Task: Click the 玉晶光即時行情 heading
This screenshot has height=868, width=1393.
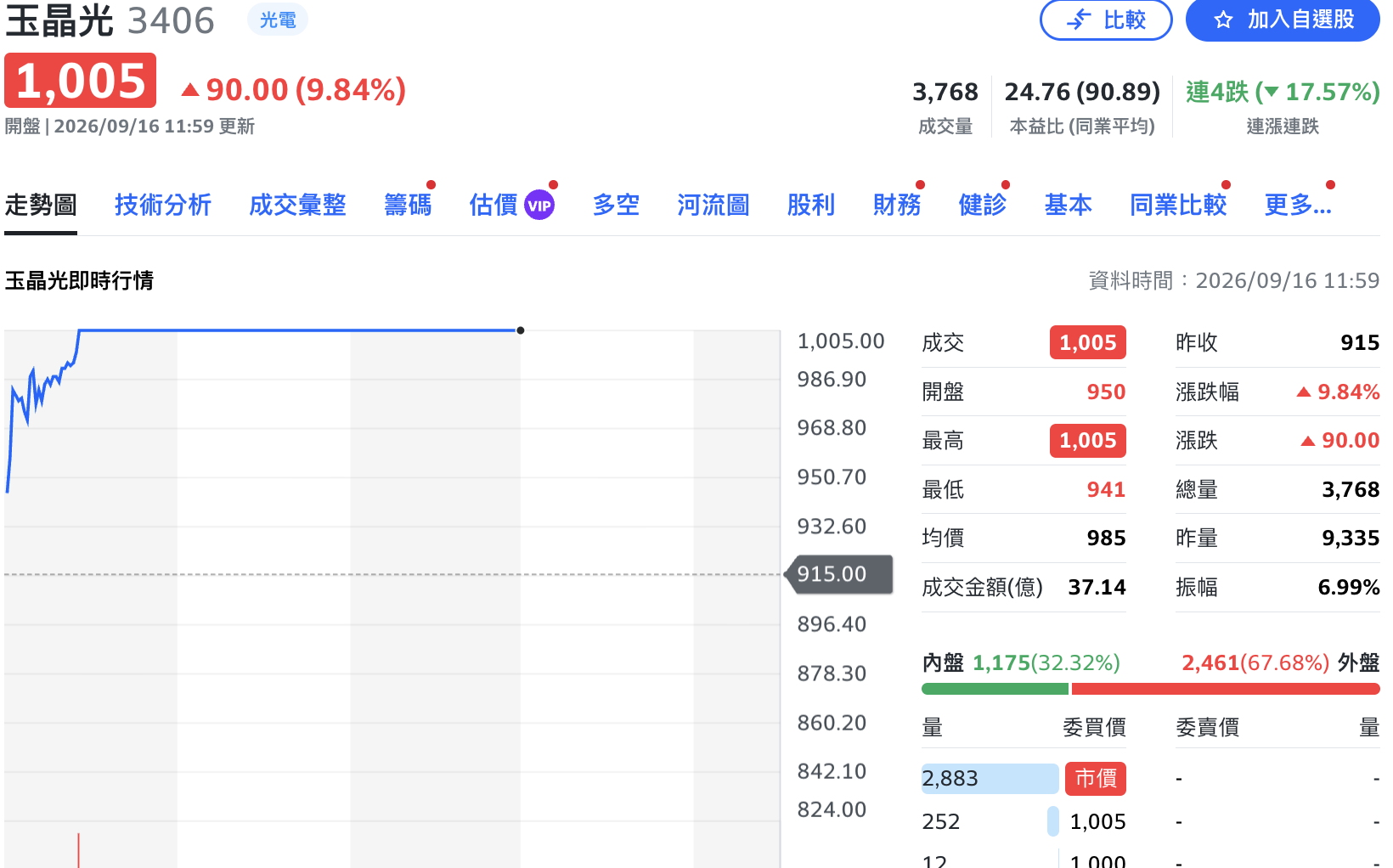Action: point(79,281)
